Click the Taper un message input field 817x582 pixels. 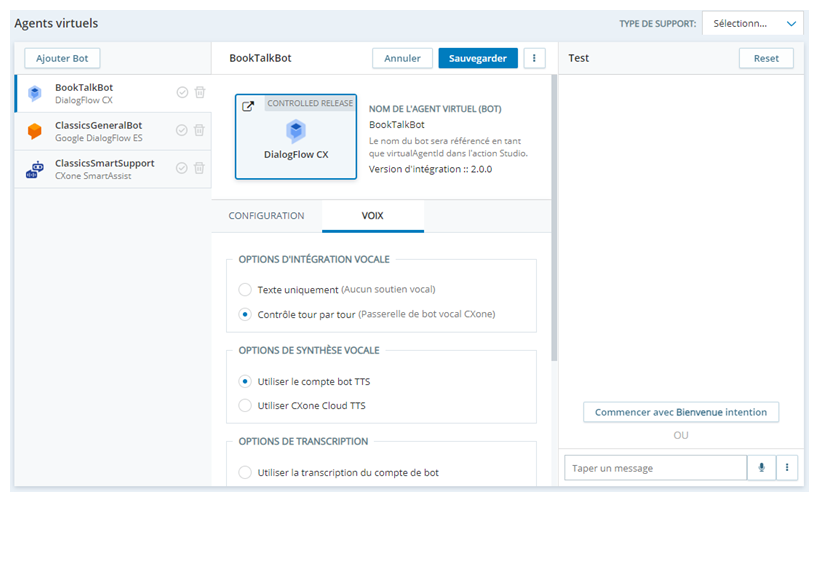click(655, 467)
